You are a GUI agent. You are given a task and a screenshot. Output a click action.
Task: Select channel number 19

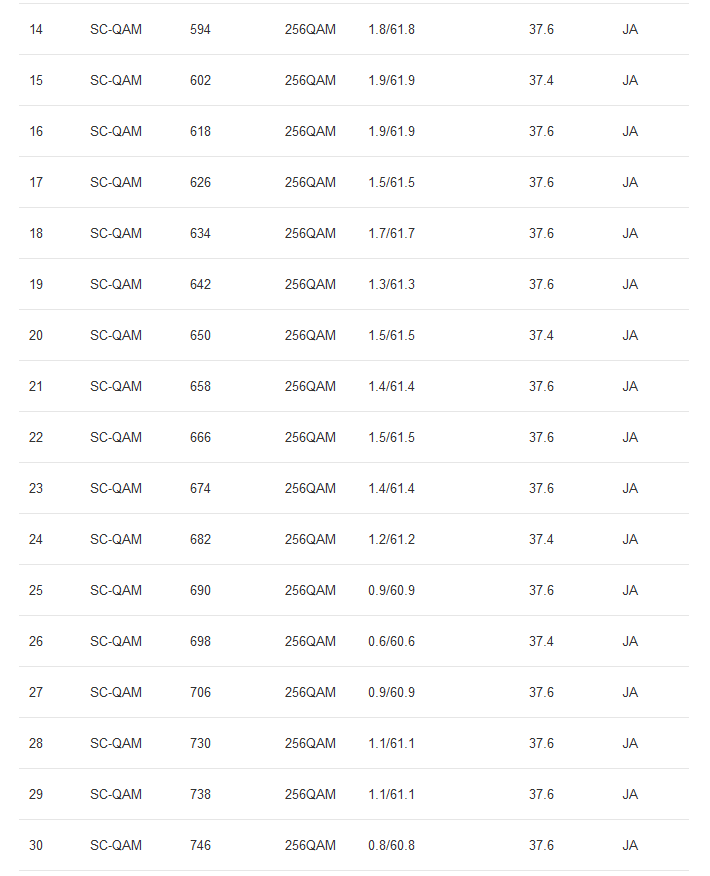[x=36, y=285]
